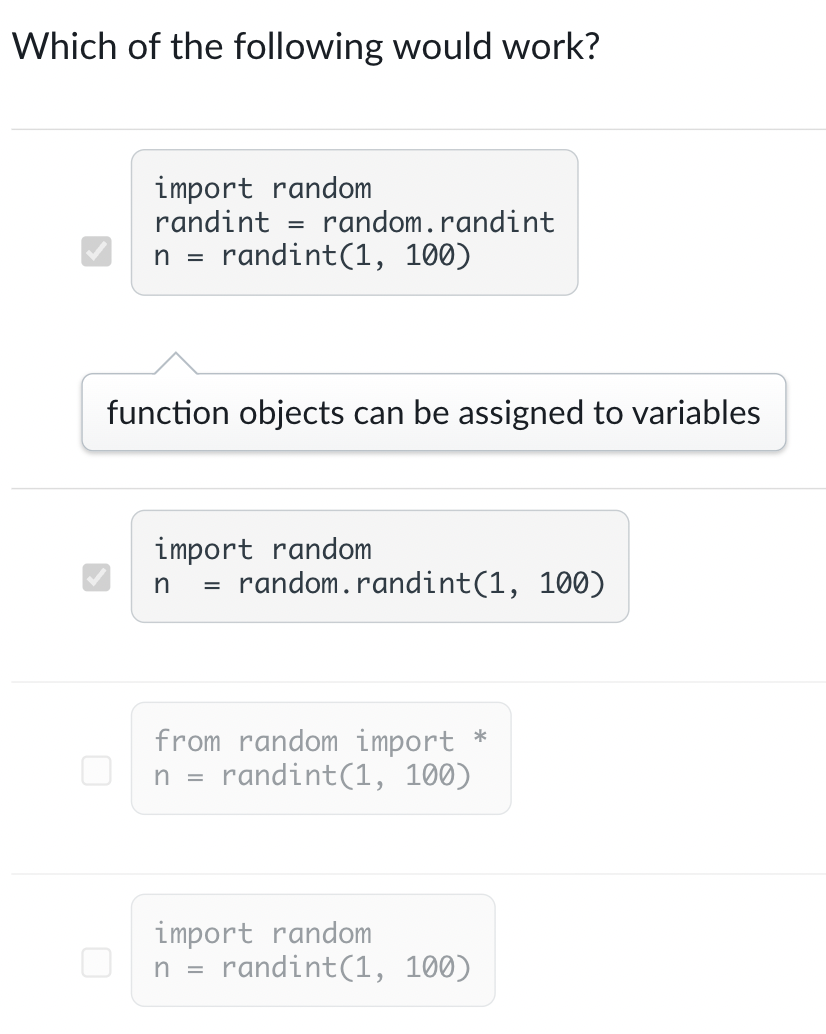
Task: Click the tooltip's pointer arrow
Action: point(175,362)
